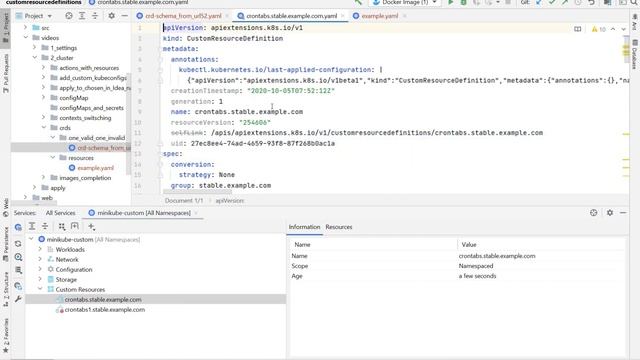Open Project panel settings gear
The image size is (640, 360).
pos(111,16)
